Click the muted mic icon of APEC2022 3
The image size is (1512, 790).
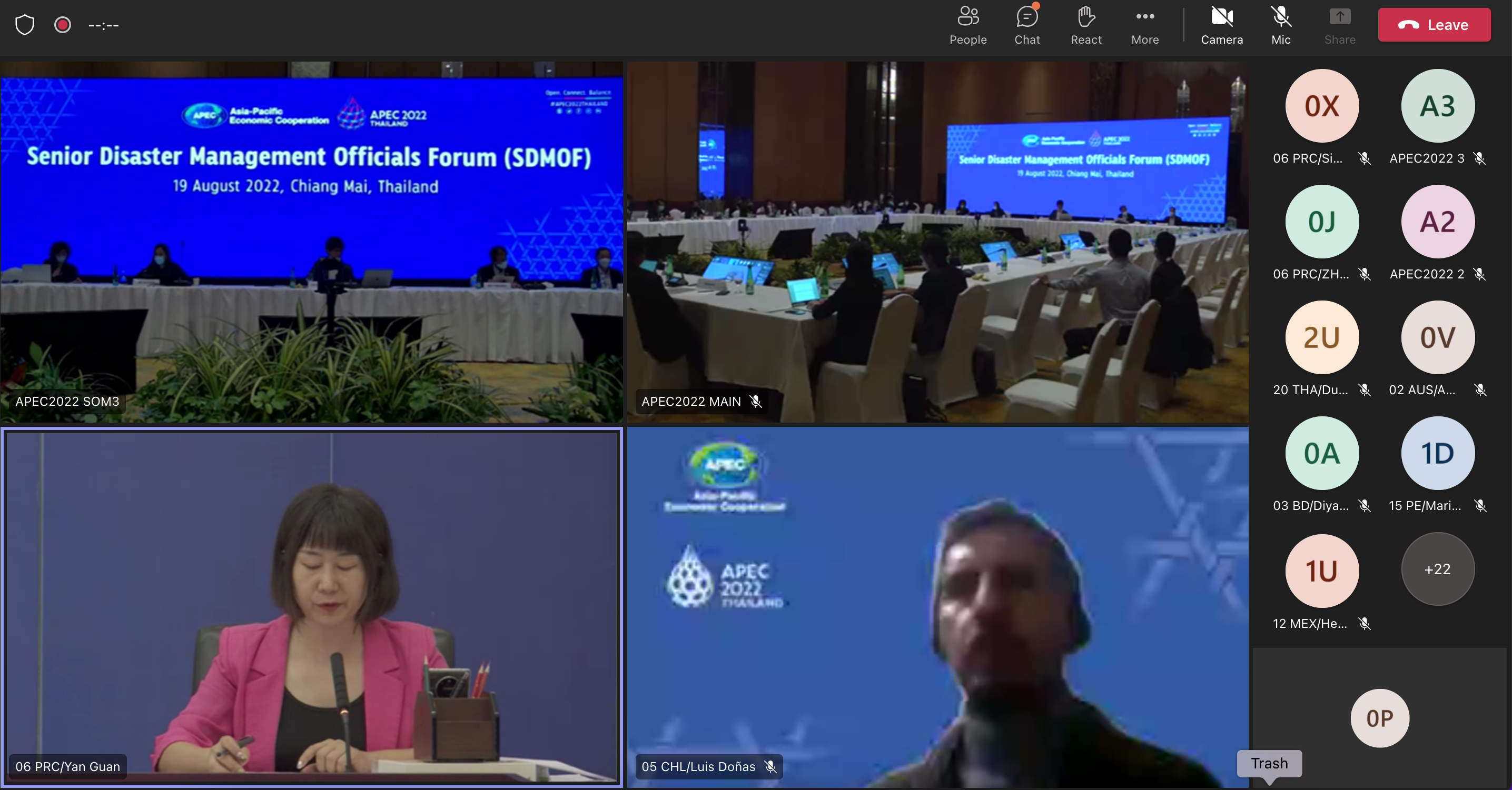(x=1480, y=158)
